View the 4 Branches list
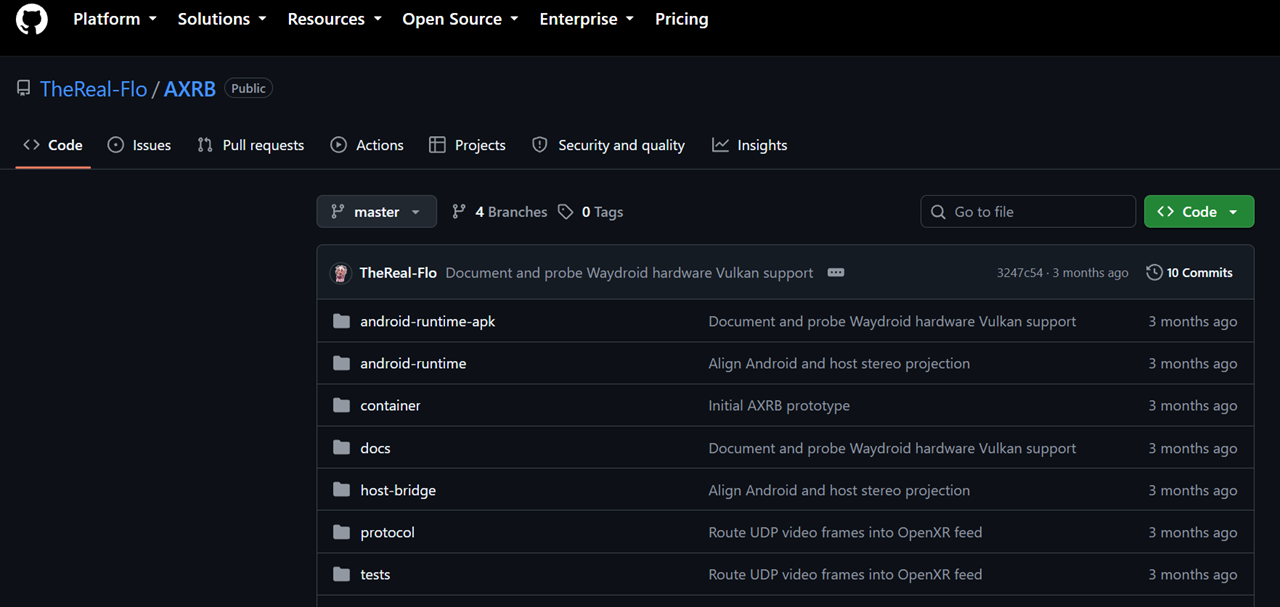This screenshot has height=607, width=1280. point(500,211)
